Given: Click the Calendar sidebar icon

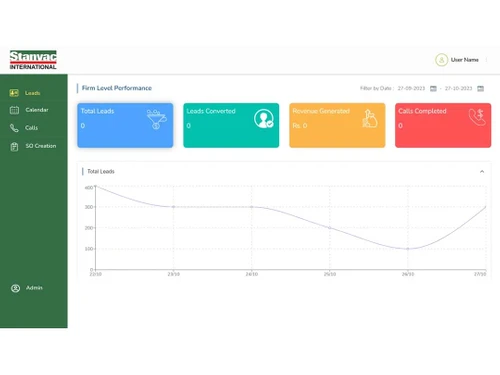Looking at the screenshot, I should [x=14, y=110].
